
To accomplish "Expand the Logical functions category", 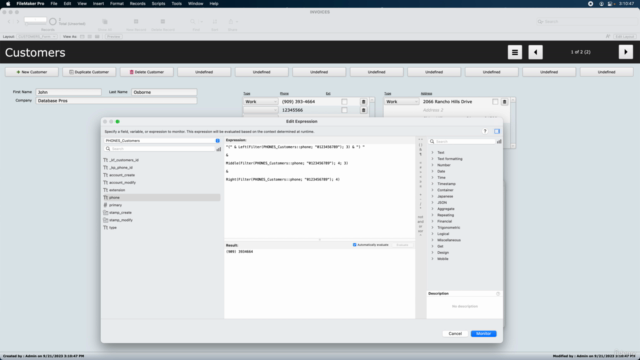I will [x=433, y=234].
